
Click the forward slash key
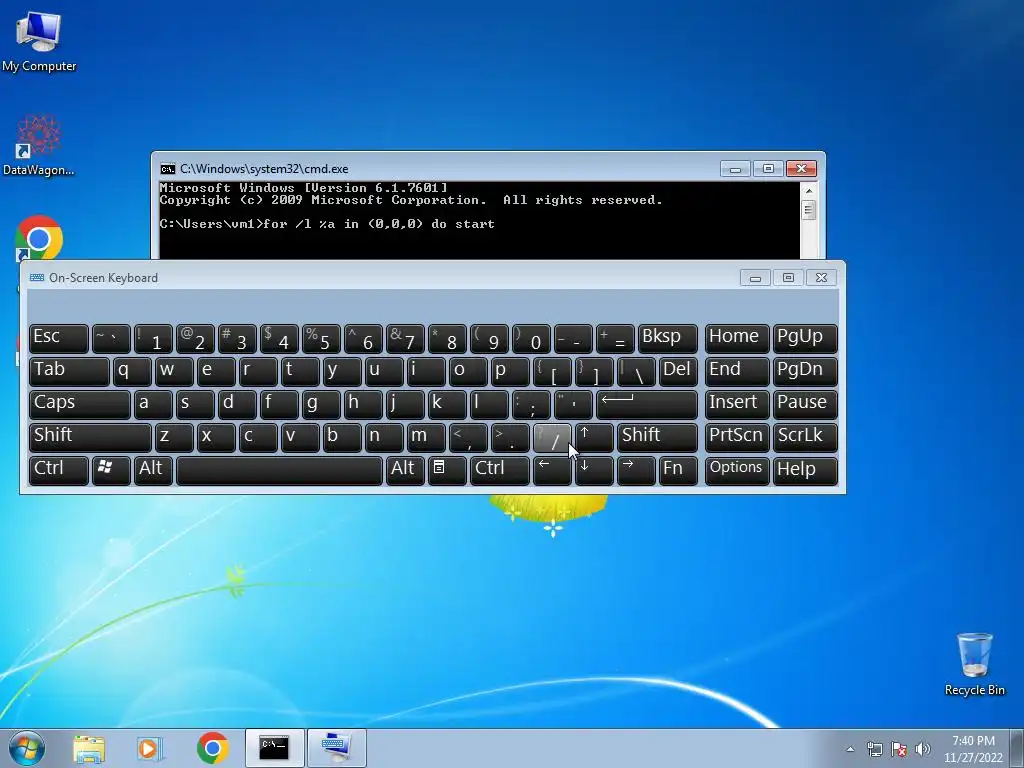click(552, 438)
